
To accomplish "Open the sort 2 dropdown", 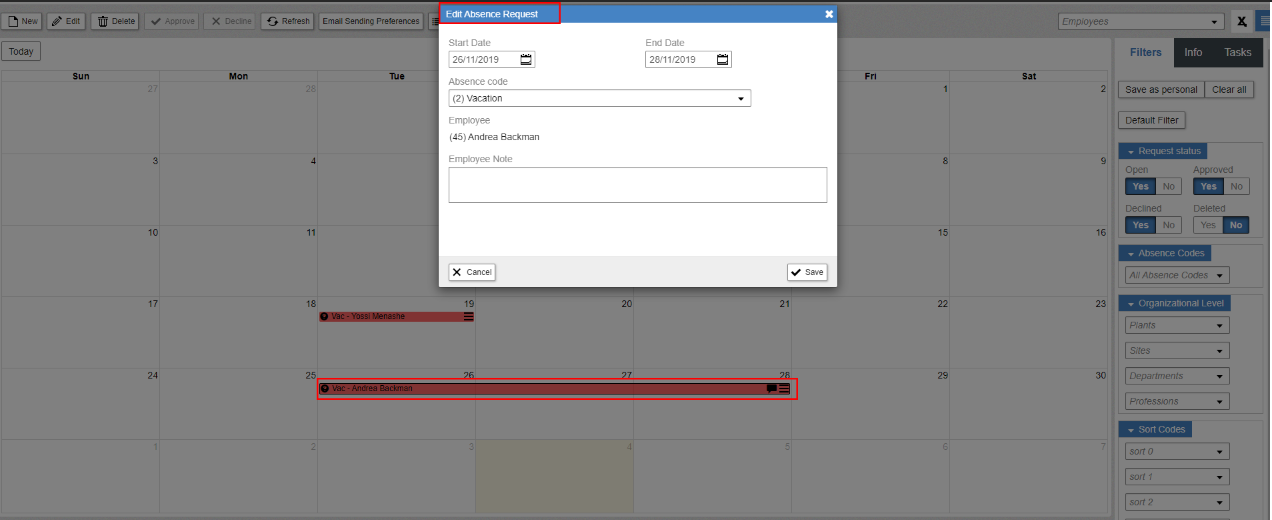I will (x=1177, y=502).
